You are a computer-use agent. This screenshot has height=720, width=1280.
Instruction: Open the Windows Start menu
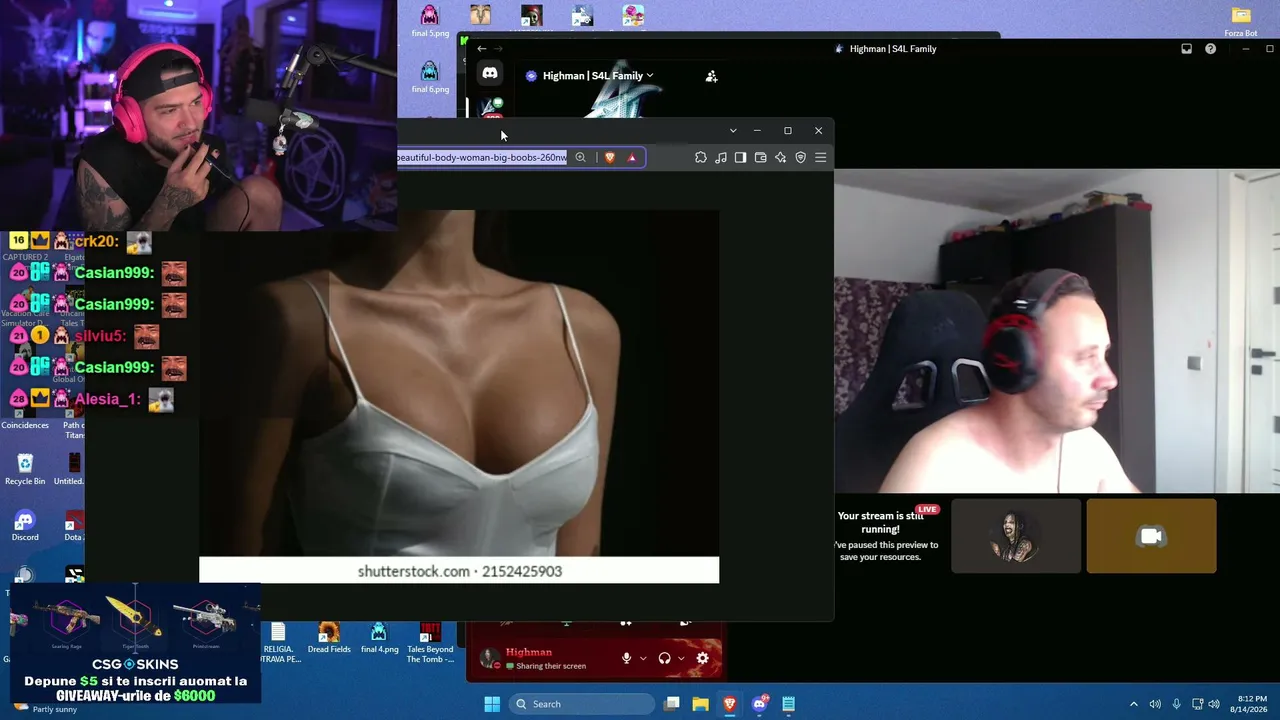click(492, 704)
